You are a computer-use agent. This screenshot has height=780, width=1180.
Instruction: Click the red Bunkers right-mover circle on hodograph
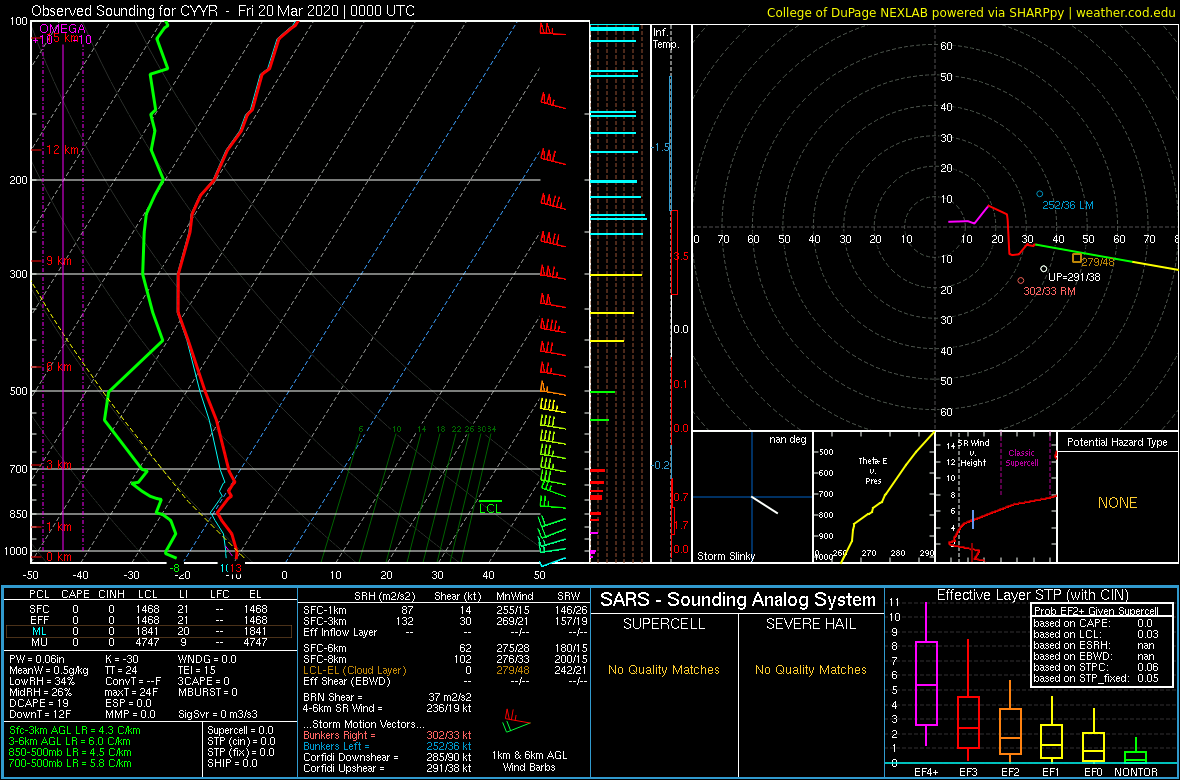(1021, 281)
